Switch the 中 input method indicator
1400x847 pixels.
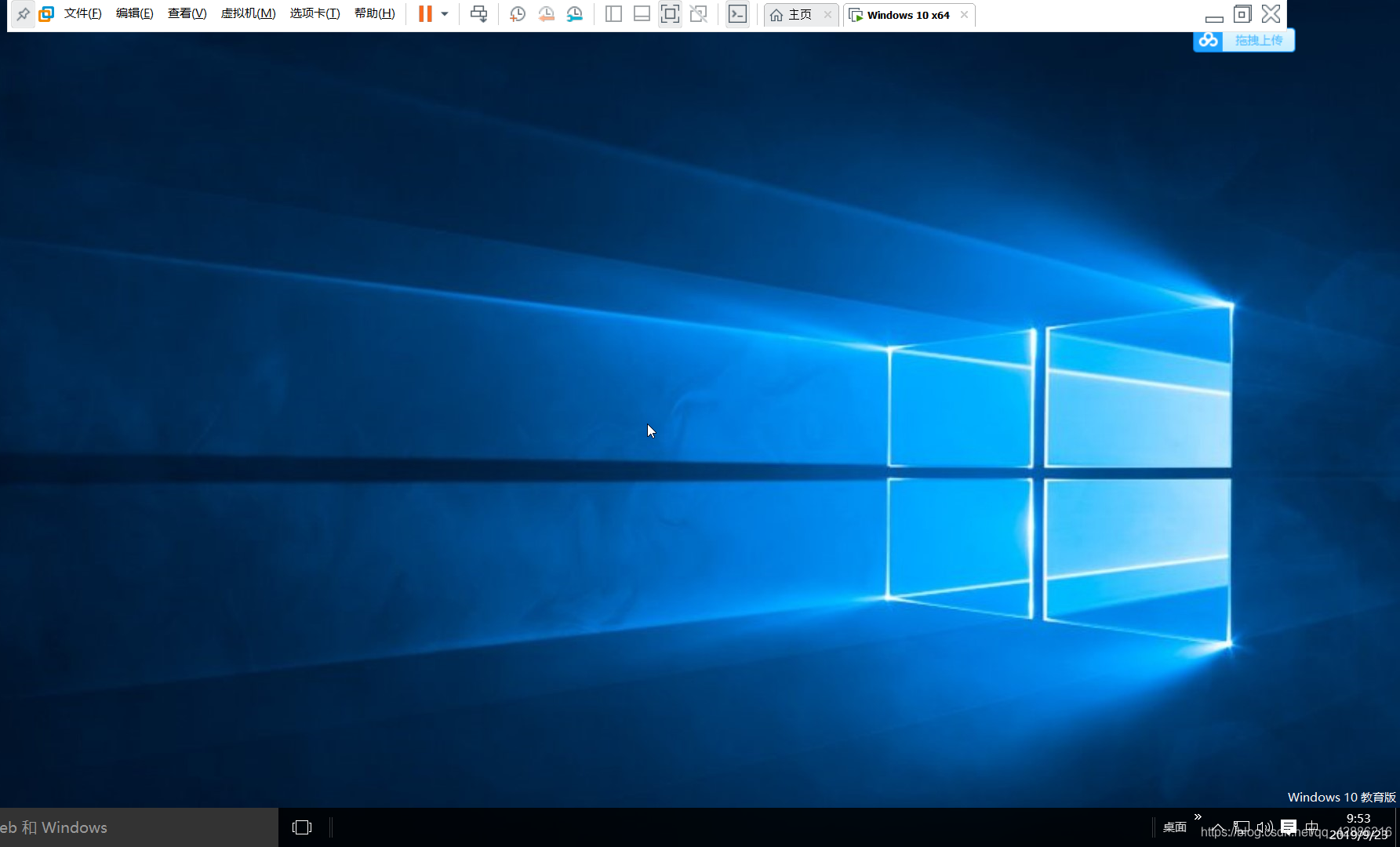tap(1311, 827)
